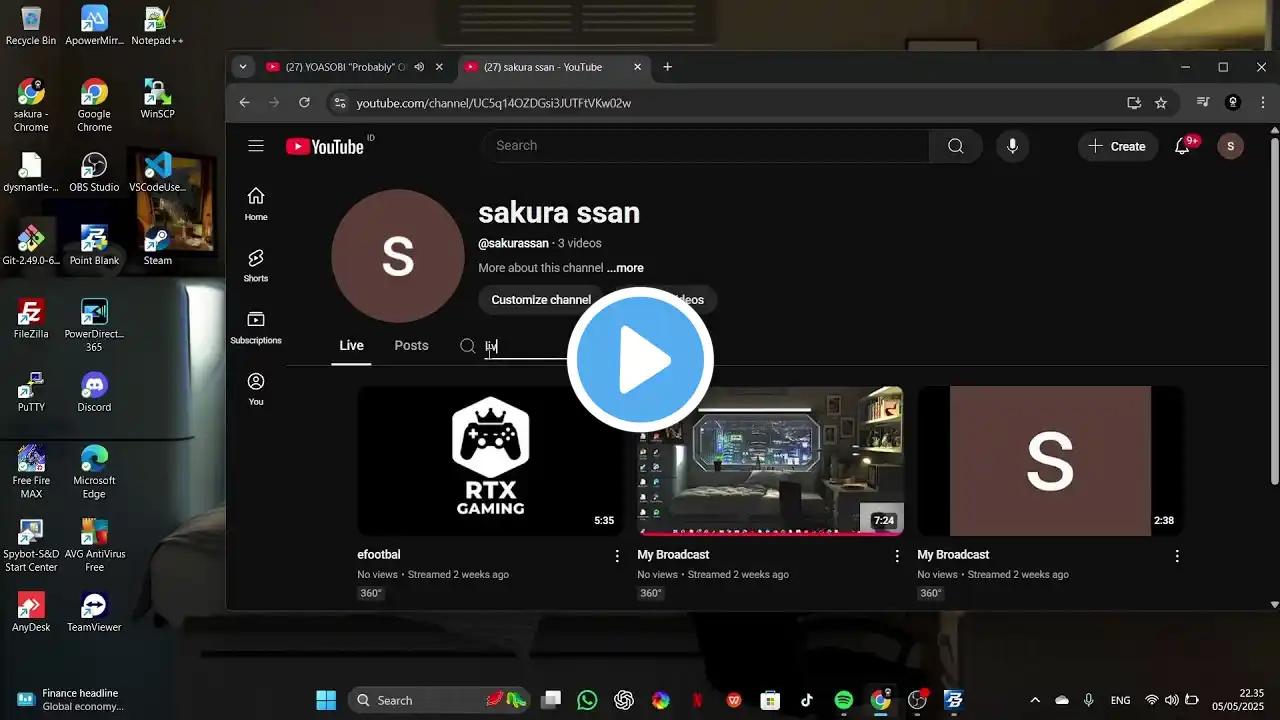
Task: Bookmark this page with the star icon
Action: tap(1161, 102)
